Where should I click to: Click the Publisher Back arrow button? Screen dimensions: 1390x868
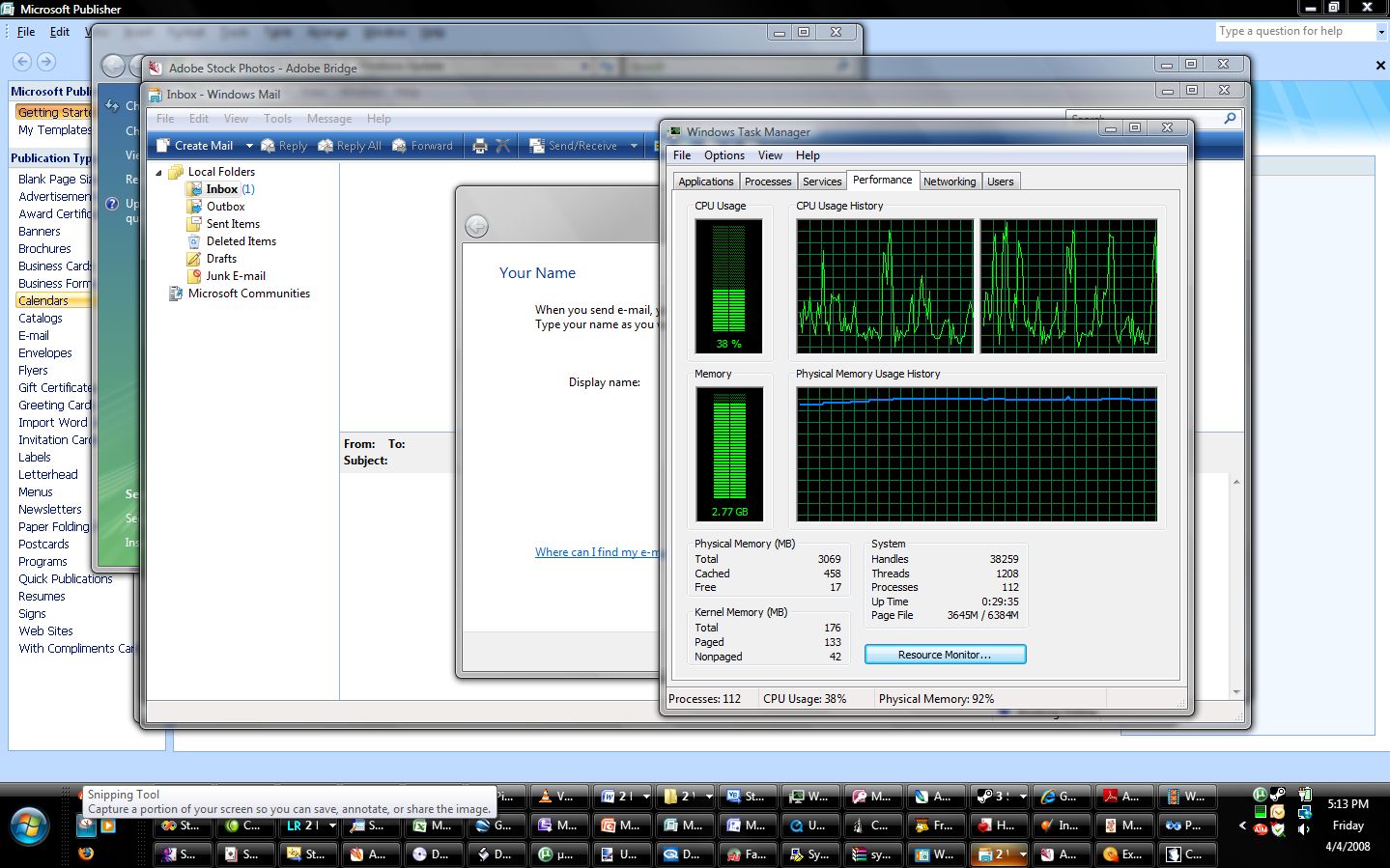coord(20,62)
